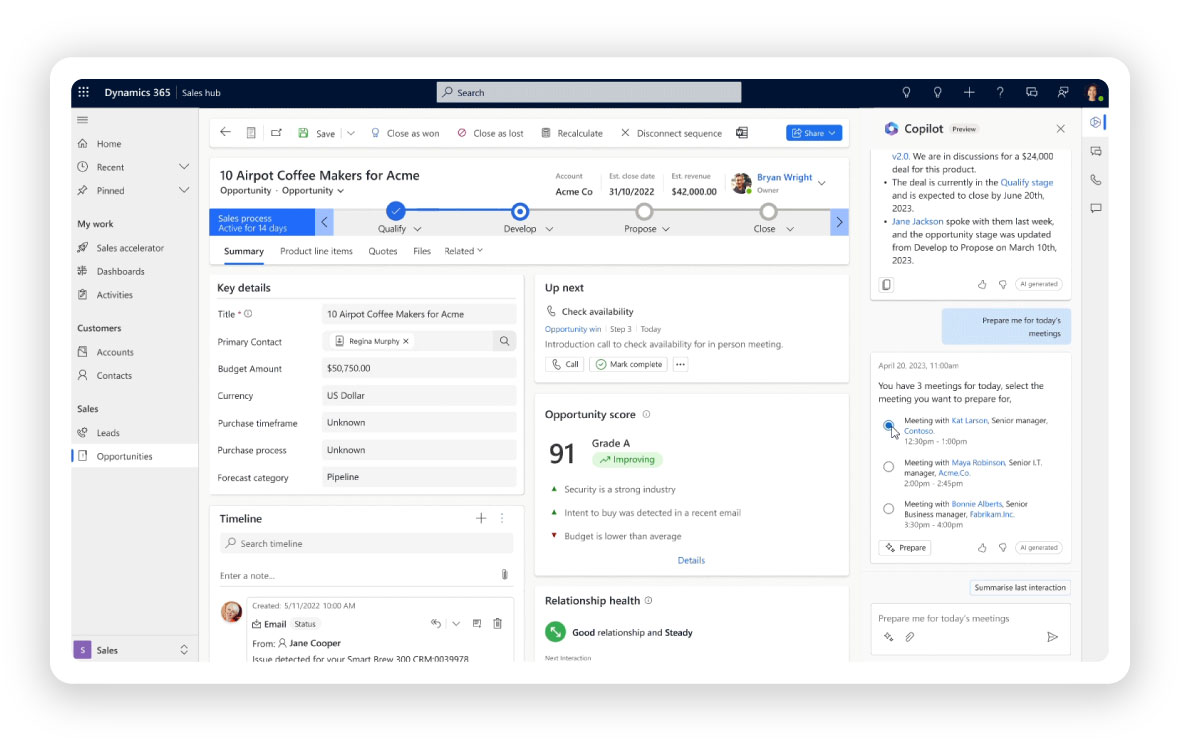
Task: Reply to the Jane Cooper email
Action: 436,623
